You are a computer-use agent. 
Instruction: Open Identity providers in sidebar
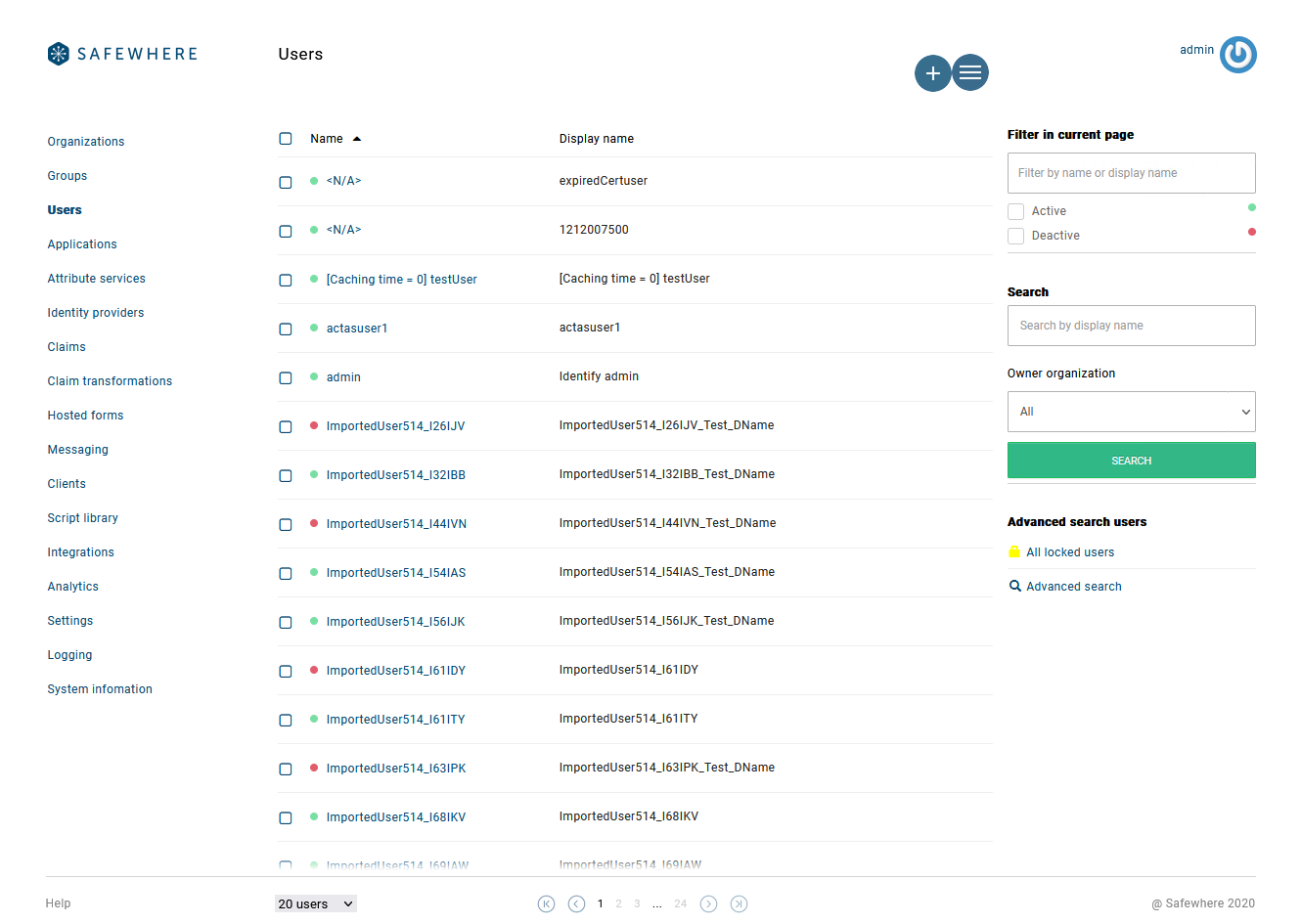96,313
